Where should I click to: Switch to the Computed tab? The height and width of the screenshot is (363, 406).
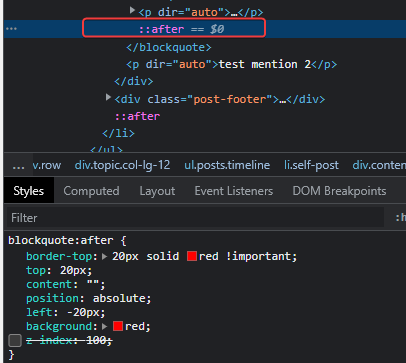tap(91, 191)
